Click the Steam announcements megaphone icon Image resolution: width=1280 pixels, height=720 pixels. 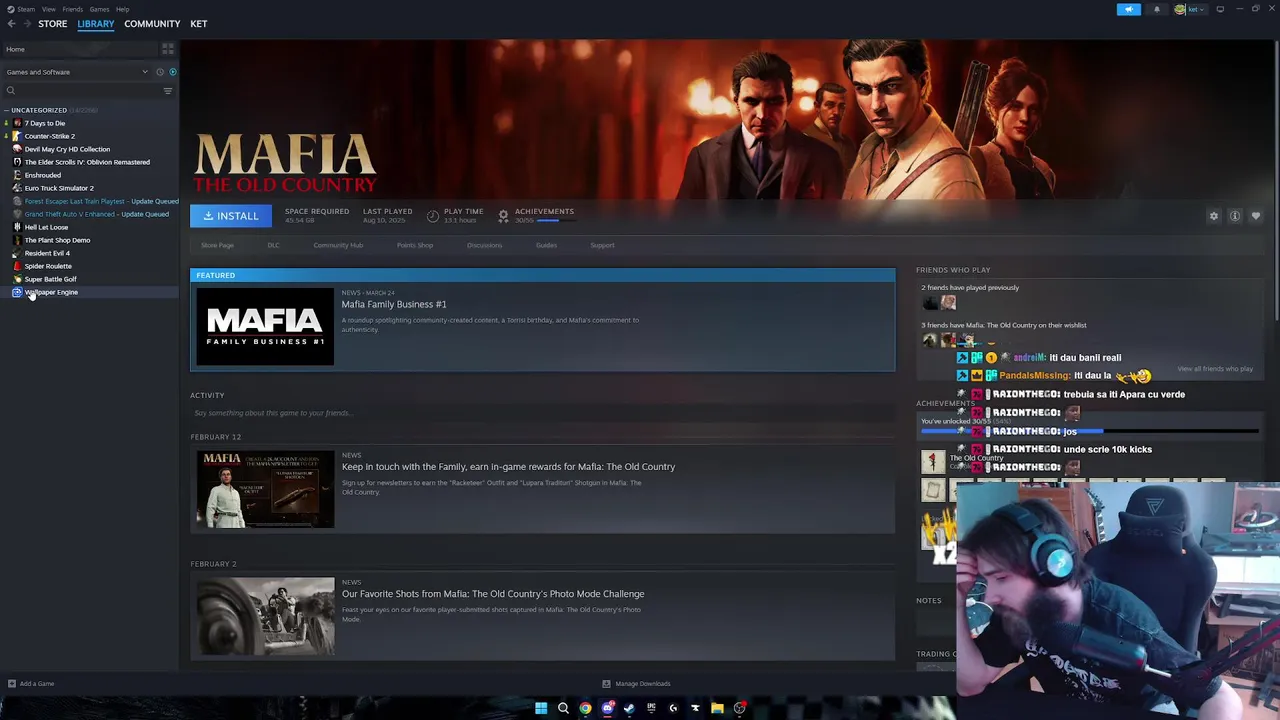click(x=1128, y=9)
